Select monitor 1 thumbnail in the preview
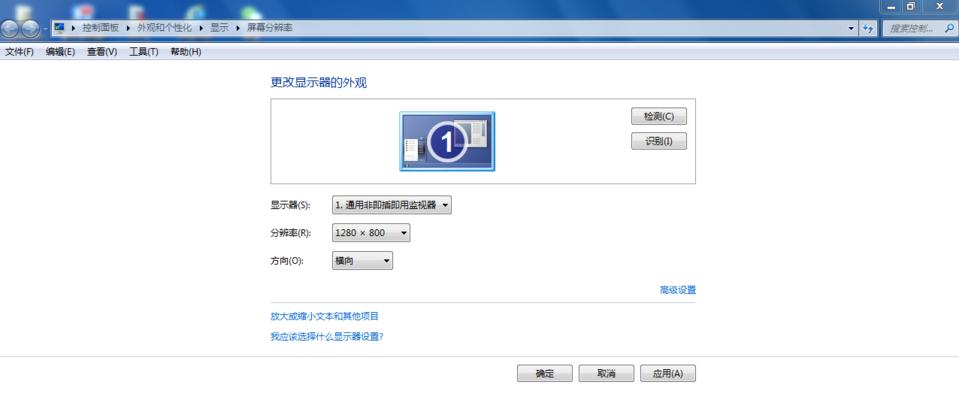This screenshot has width=959, height=400. [x=447, y=141]
